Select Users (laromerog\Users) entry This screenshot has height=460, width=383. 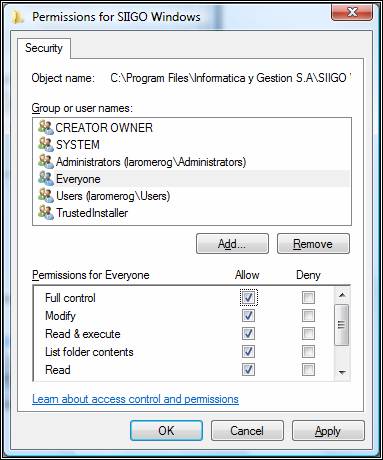pos(192,196)
